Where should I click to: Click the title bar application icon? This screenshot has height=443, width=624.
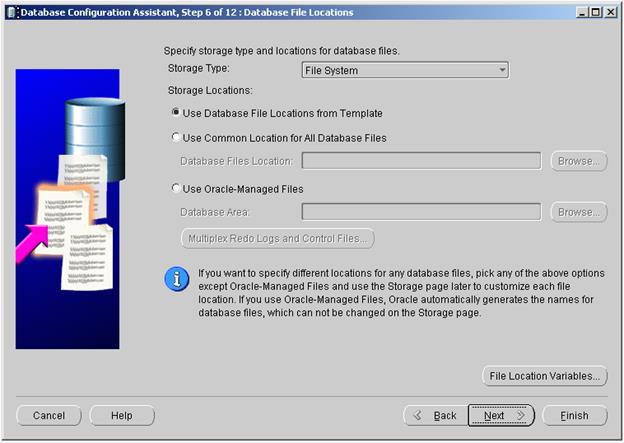12,13
